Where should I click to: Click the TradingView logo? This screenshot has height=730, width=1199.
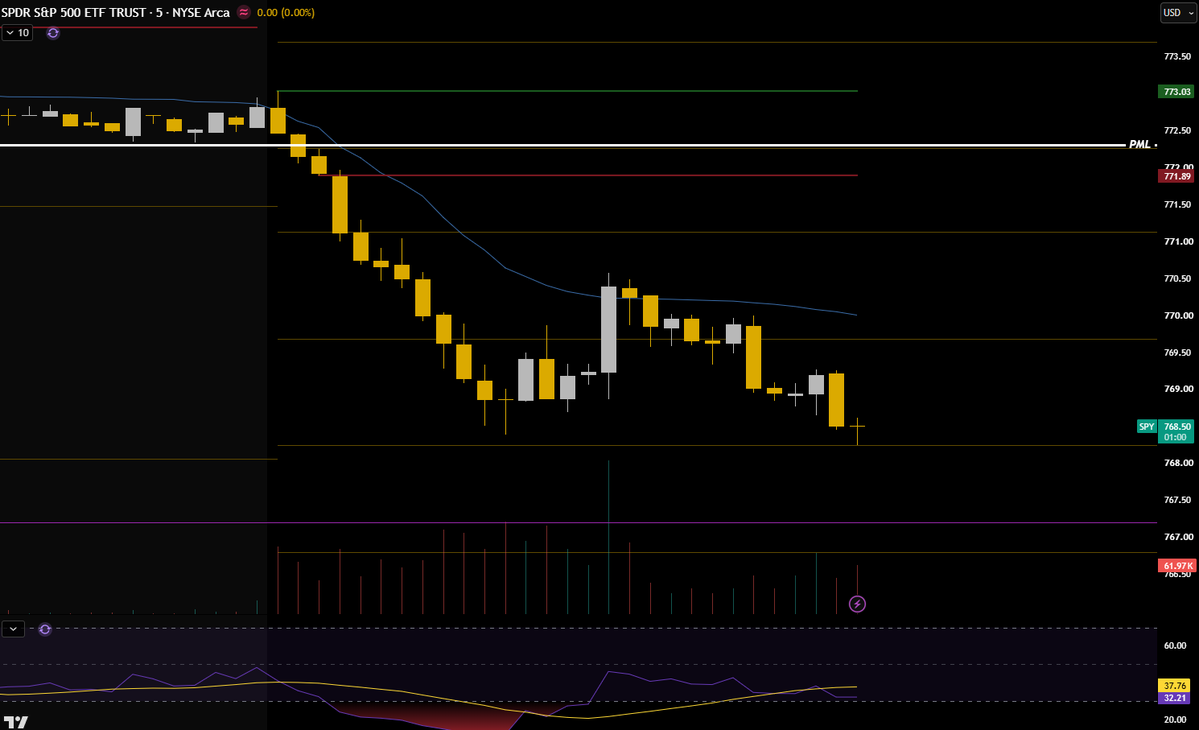click(x=15, y=722)
